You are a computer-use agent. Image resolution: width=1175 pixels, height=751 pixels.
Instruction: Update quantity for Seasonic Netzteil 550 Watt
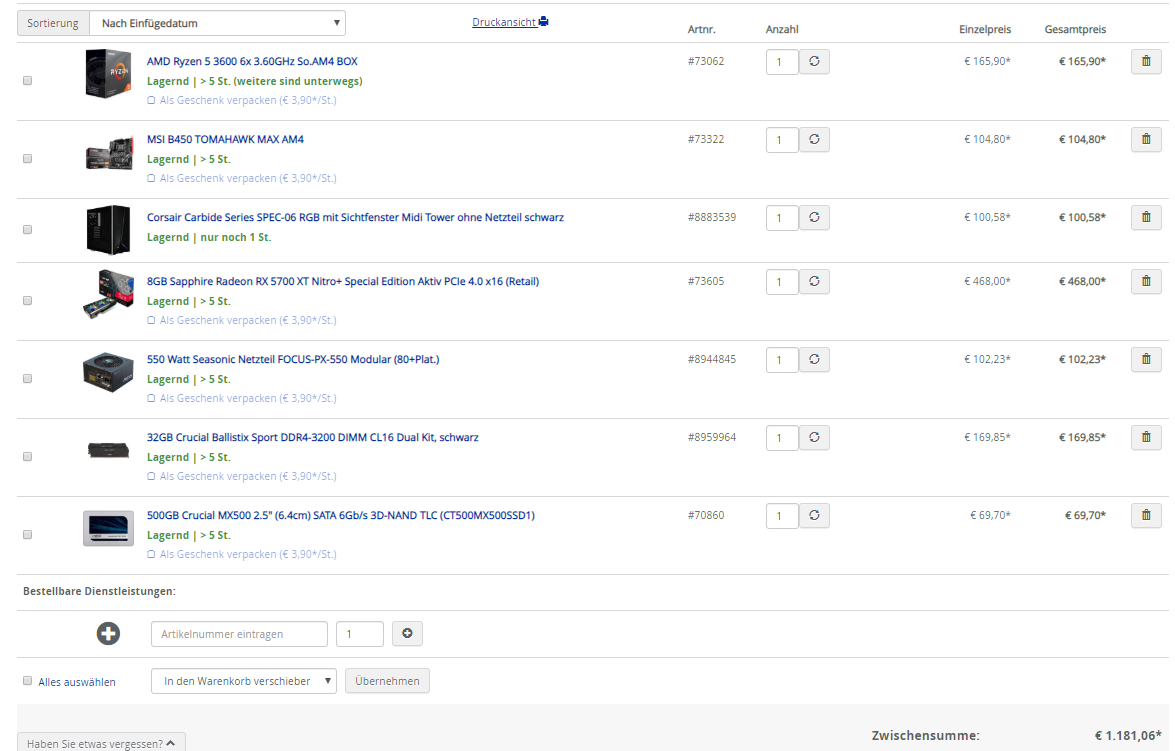pos(814,359)
